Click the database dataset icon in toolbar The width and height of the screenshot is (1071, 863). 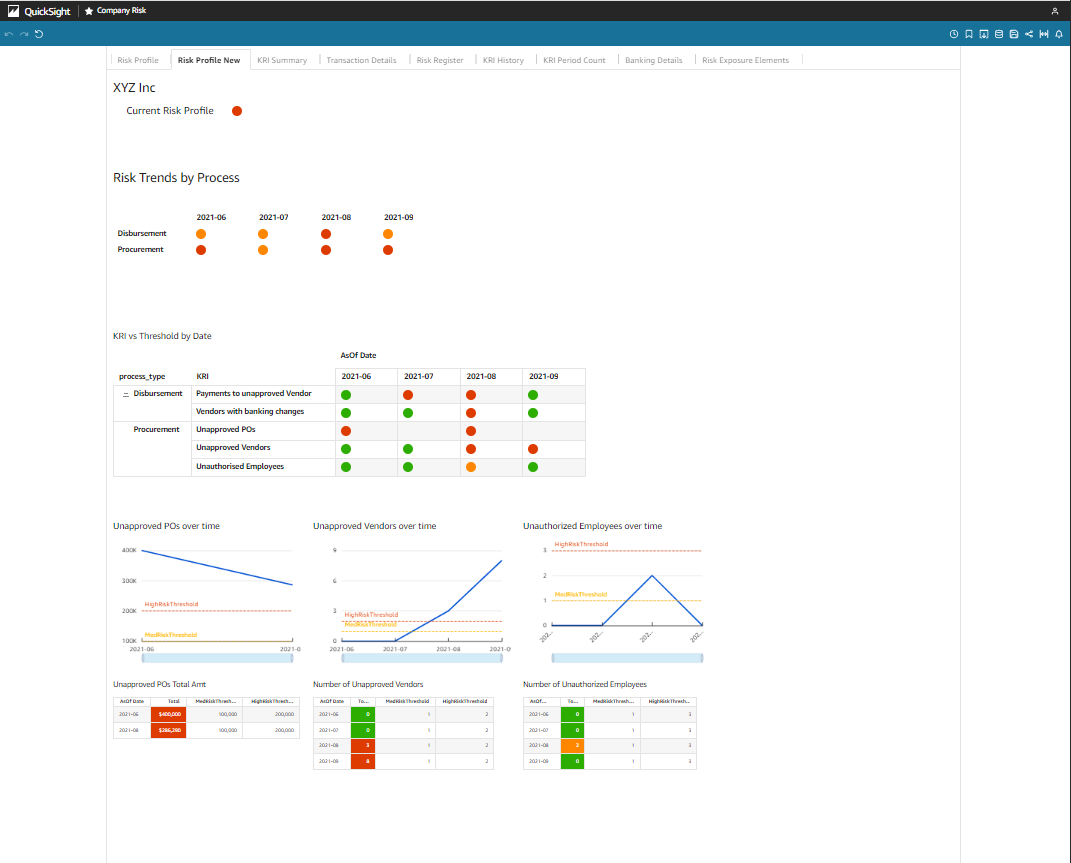click(999, 34)
